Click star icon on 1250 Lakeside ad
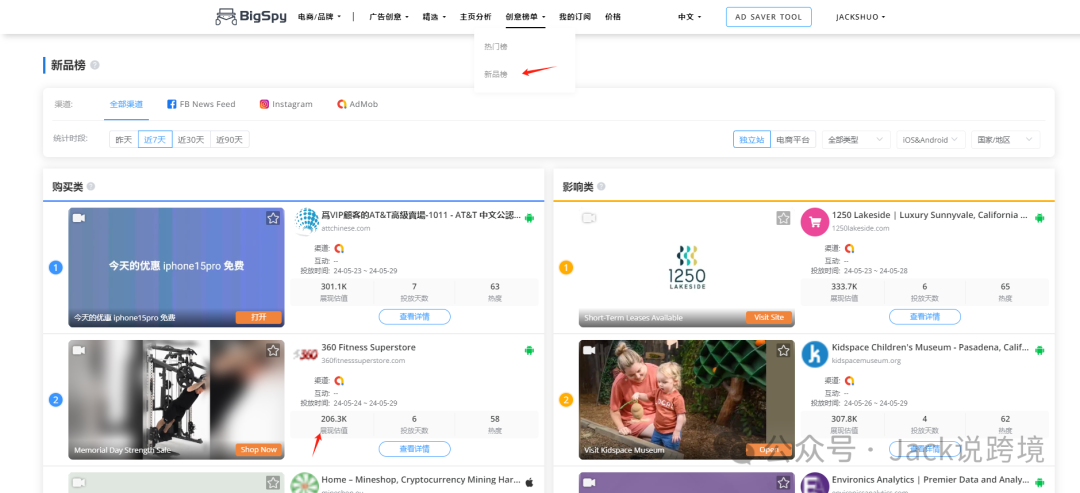This screenshot has width=1080, height=493. [783, 218]
